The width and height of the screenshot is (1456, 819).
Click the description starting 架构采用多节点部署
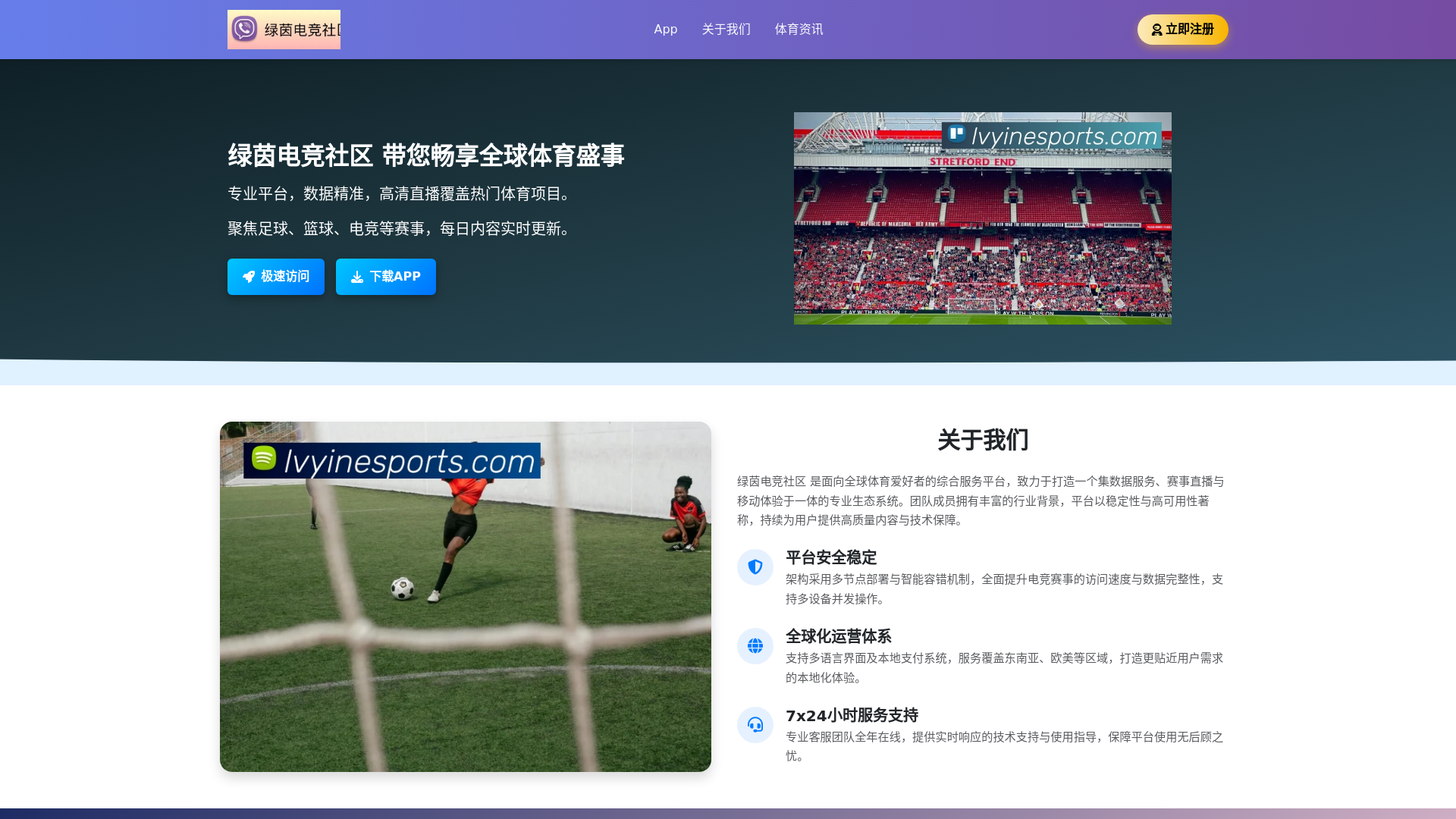point(1006,589)
